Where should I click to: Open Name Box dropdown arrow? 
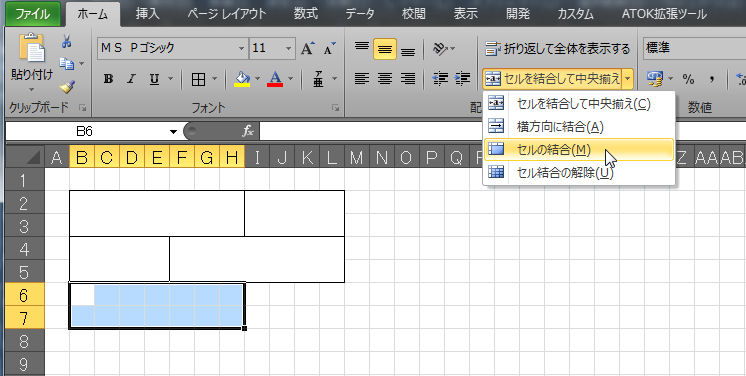pos(173,132)
